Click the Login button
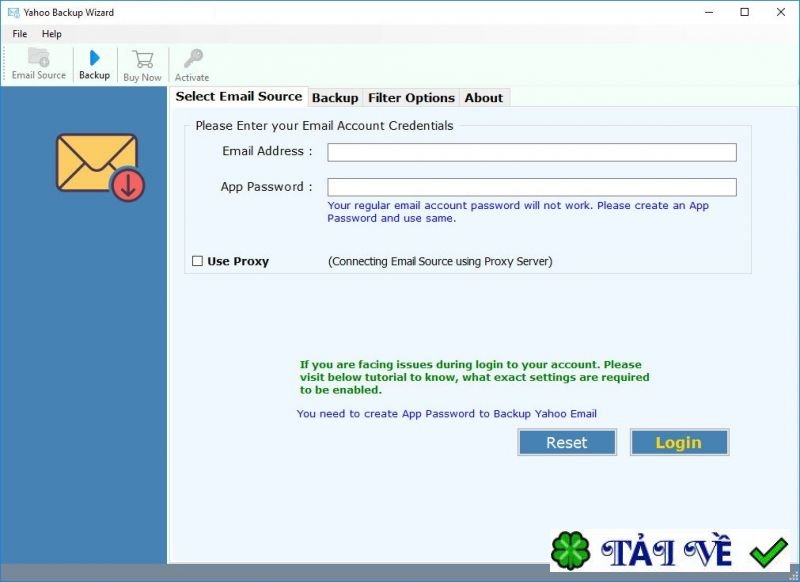Image resolution: width=800 pixels, height=582 pixels. coord(679,442)
